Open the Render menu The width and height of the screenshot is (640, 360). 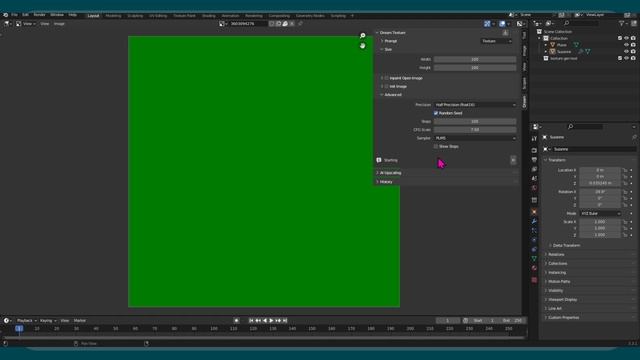(40, 15)
